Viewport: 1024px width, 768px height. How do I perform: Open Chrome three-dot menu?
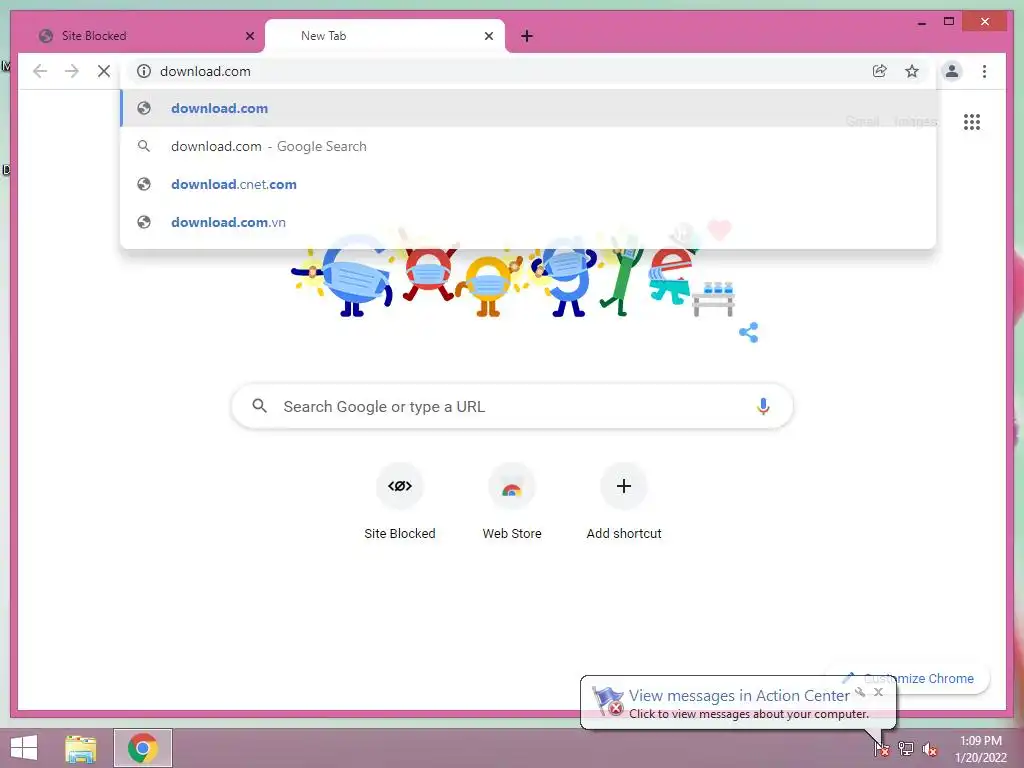pyautogui.click(x=984, y=71)
